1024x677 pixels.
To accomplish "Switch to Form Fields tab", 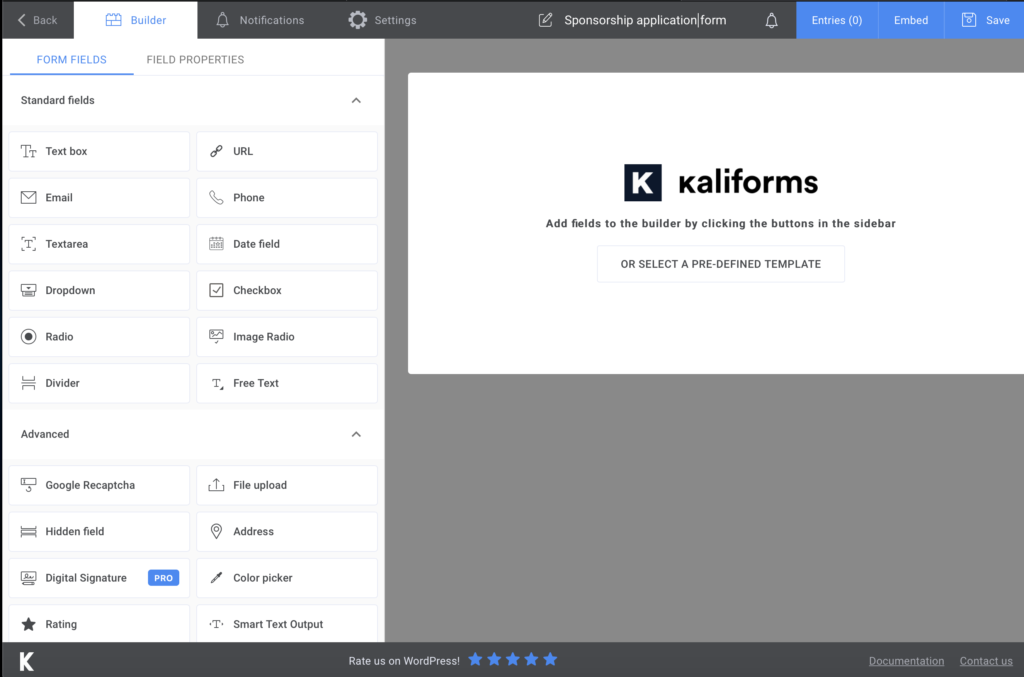I will pos(72,59).
